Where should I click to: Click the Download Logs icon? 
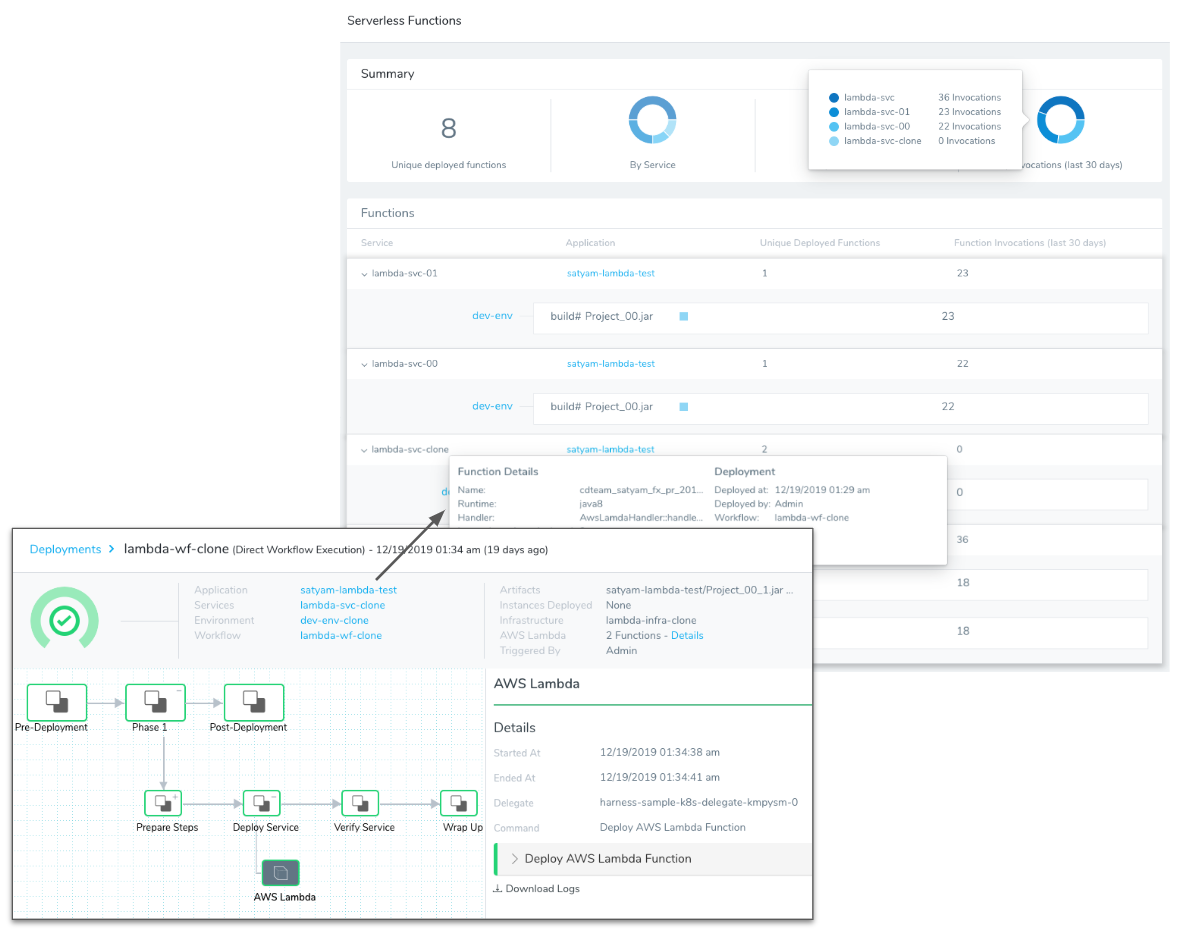[497, 888]
